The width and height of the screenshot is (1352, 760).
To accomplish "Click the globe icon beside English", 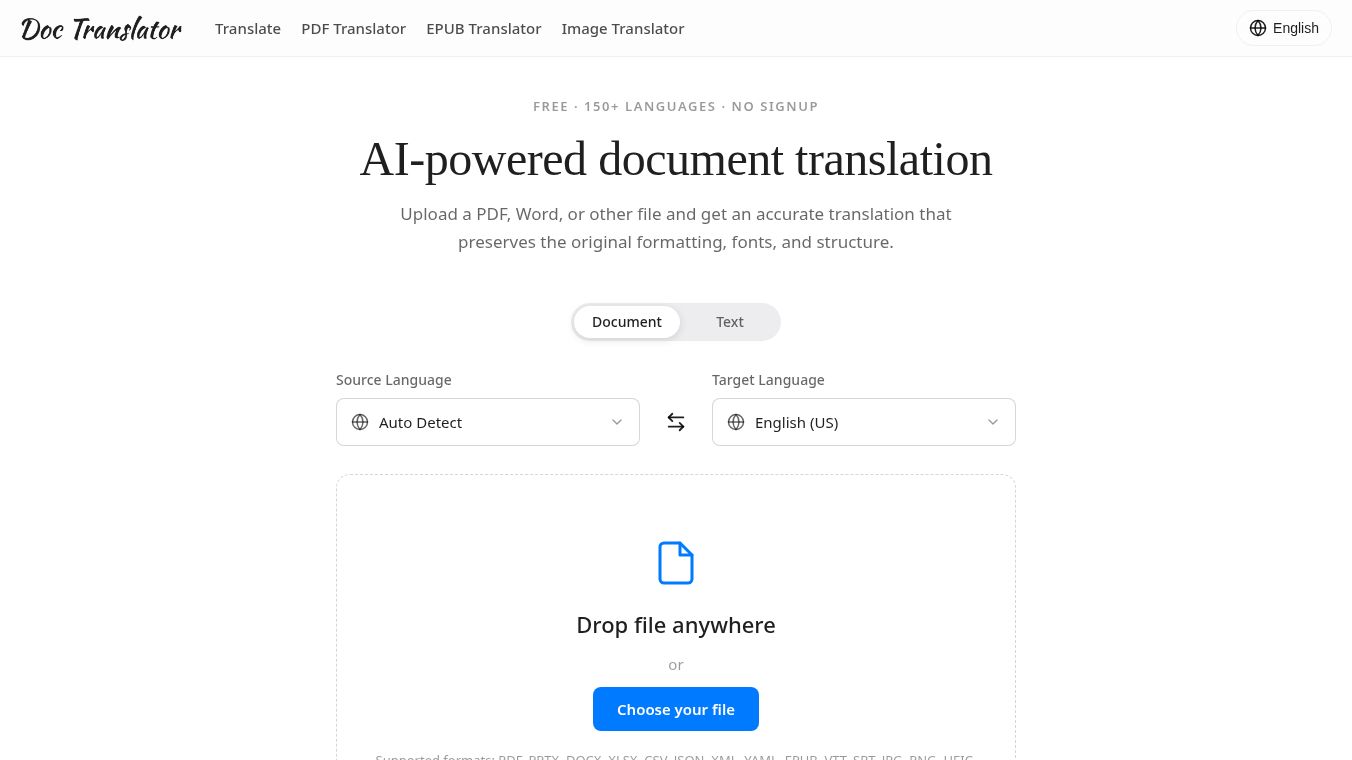I will (x=1258, y=28).
